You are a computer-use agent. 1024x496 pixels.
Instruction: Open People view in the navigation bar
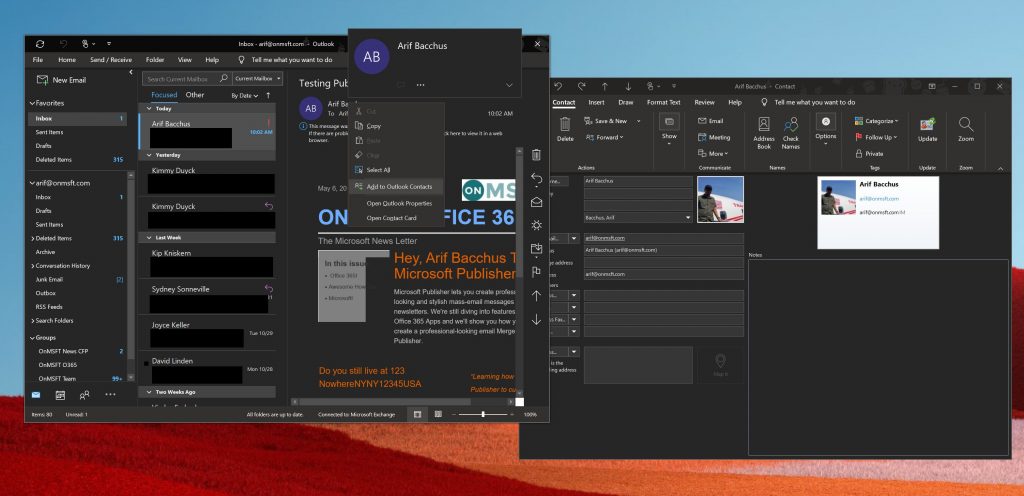coord(85,395)
